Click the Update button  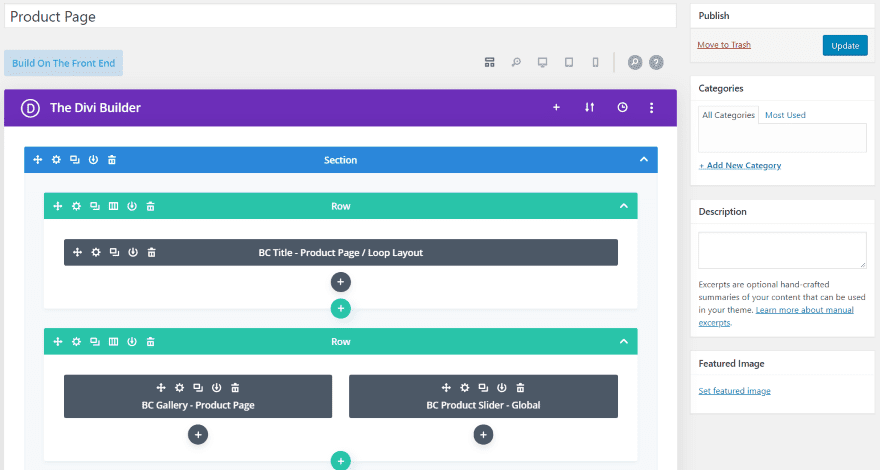(845, 45)
